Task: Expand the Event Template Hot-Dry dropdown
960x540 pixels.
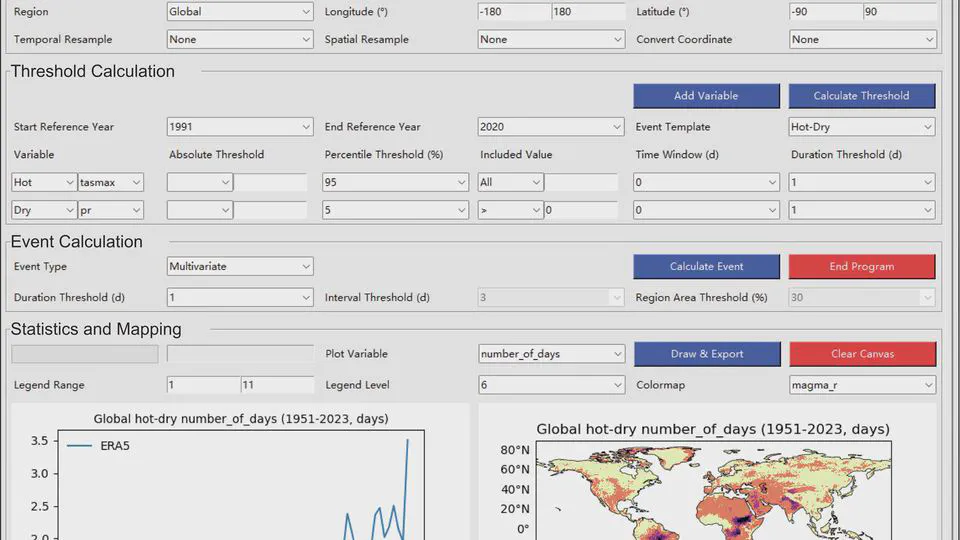Action: coord(862,127)
